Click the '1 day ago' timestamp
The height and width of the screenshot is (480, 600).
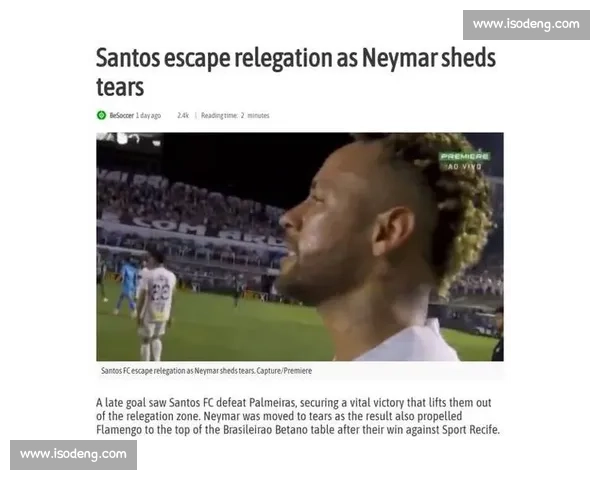pos(148,115)
